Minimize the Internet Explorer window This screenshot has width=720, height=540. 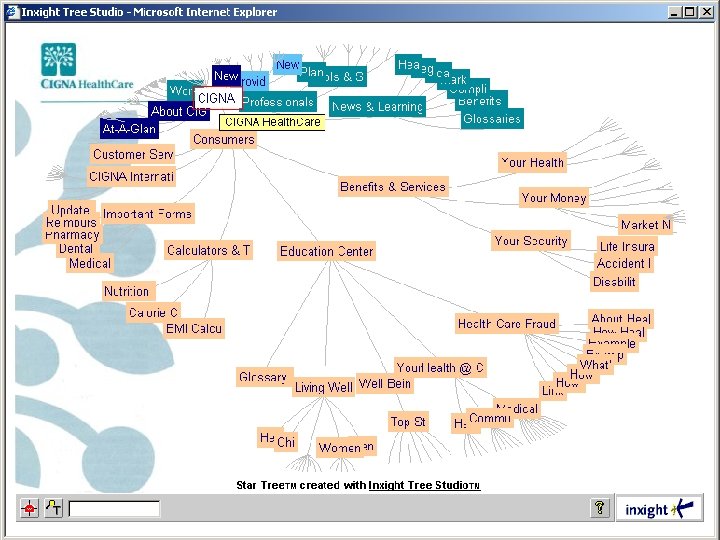tap(674, 12)
